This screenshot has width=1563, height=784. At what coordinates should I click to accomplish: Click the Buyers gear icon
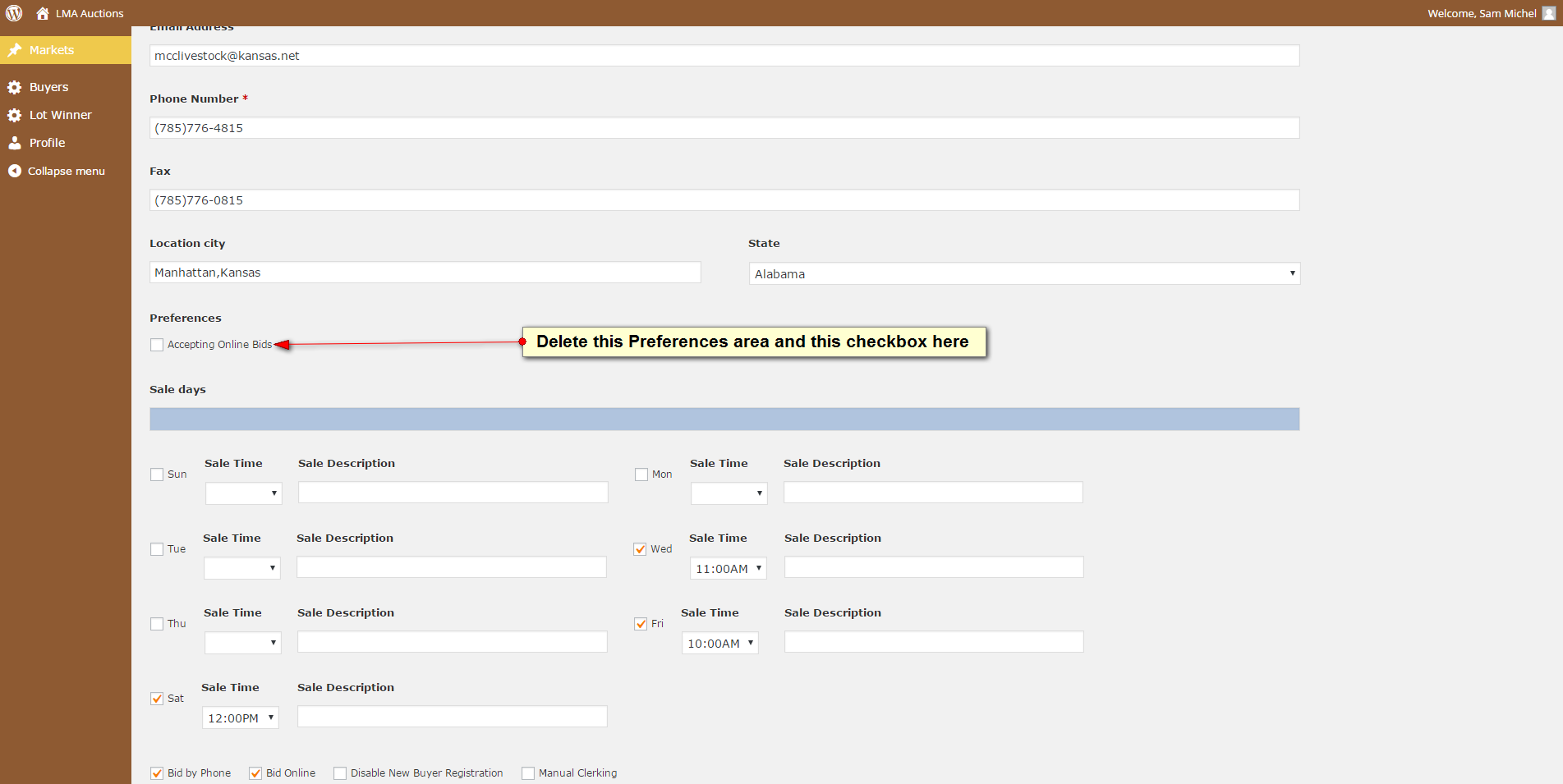pos(15,87)
